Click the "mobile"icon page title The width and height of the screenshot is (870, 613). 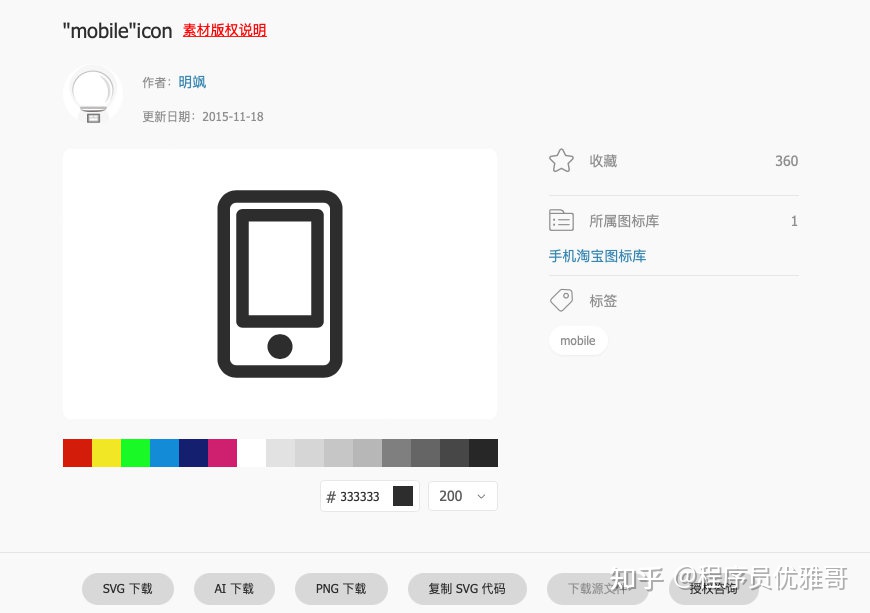click(118, 31)
